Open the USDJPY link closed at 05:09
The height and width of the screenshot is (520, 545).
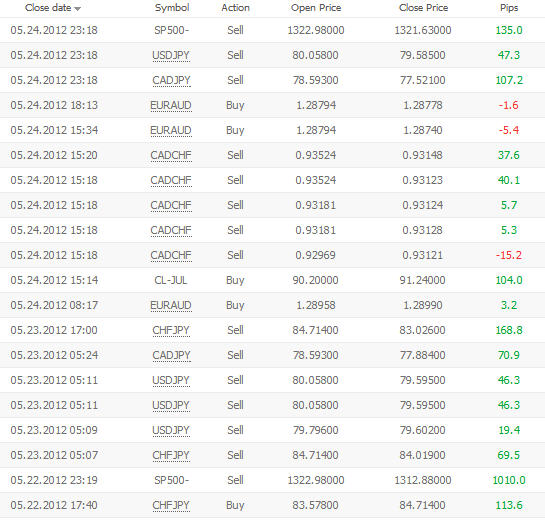pos(171,430)
